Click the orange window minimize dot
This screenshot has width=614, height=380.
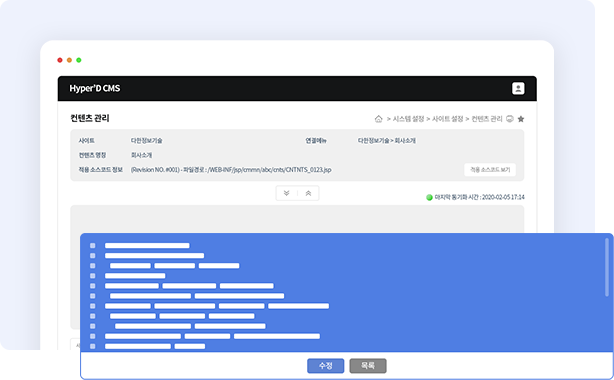click(x=69, y=60)
